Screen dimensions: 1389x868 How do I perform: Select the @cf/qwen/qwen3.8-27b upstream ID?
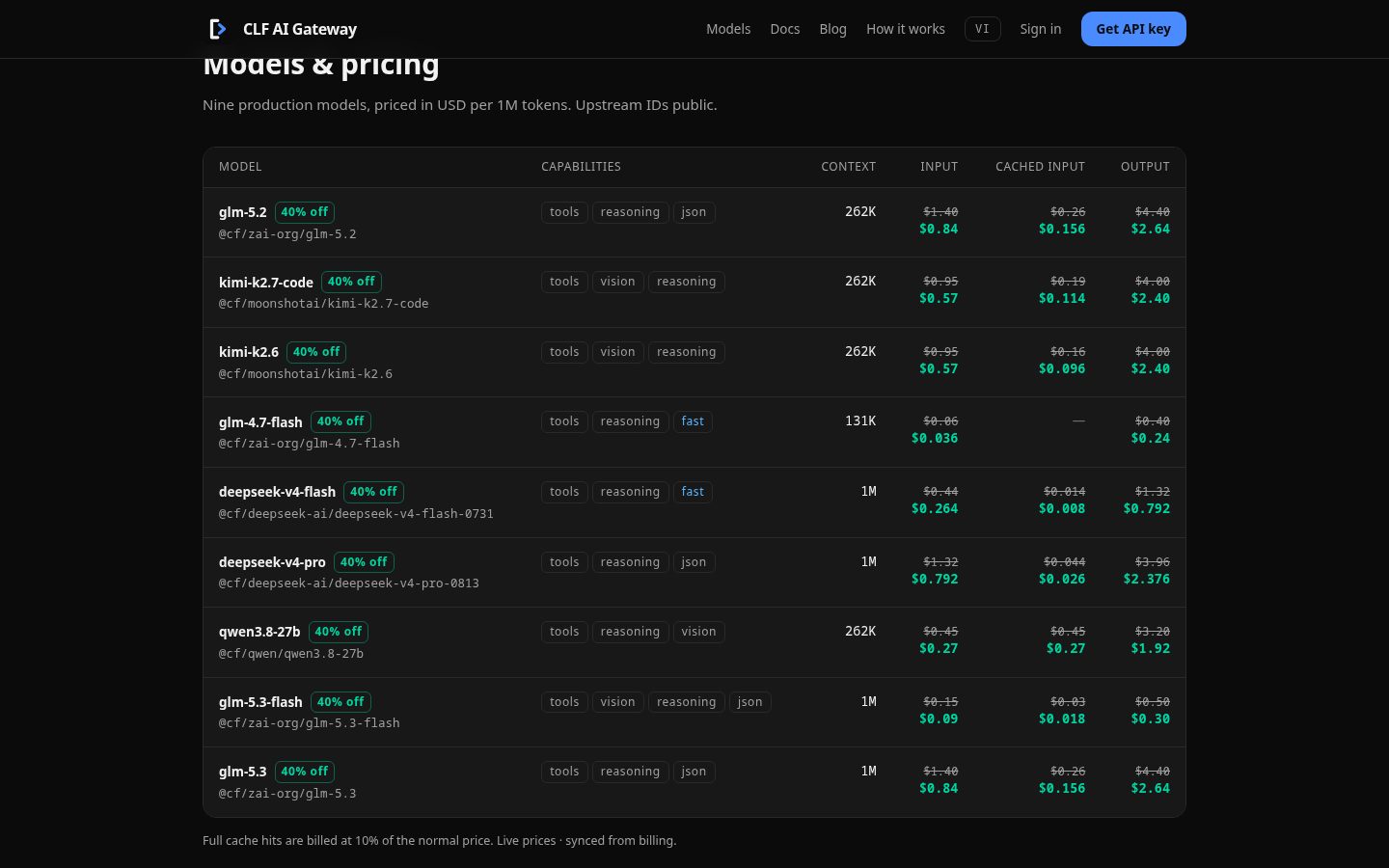[291, 654]
